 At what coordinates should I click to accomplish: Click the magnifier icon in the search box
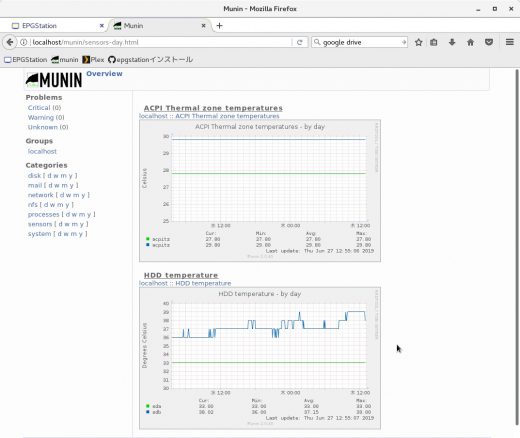pyautogui.click(x=317, y=42)
